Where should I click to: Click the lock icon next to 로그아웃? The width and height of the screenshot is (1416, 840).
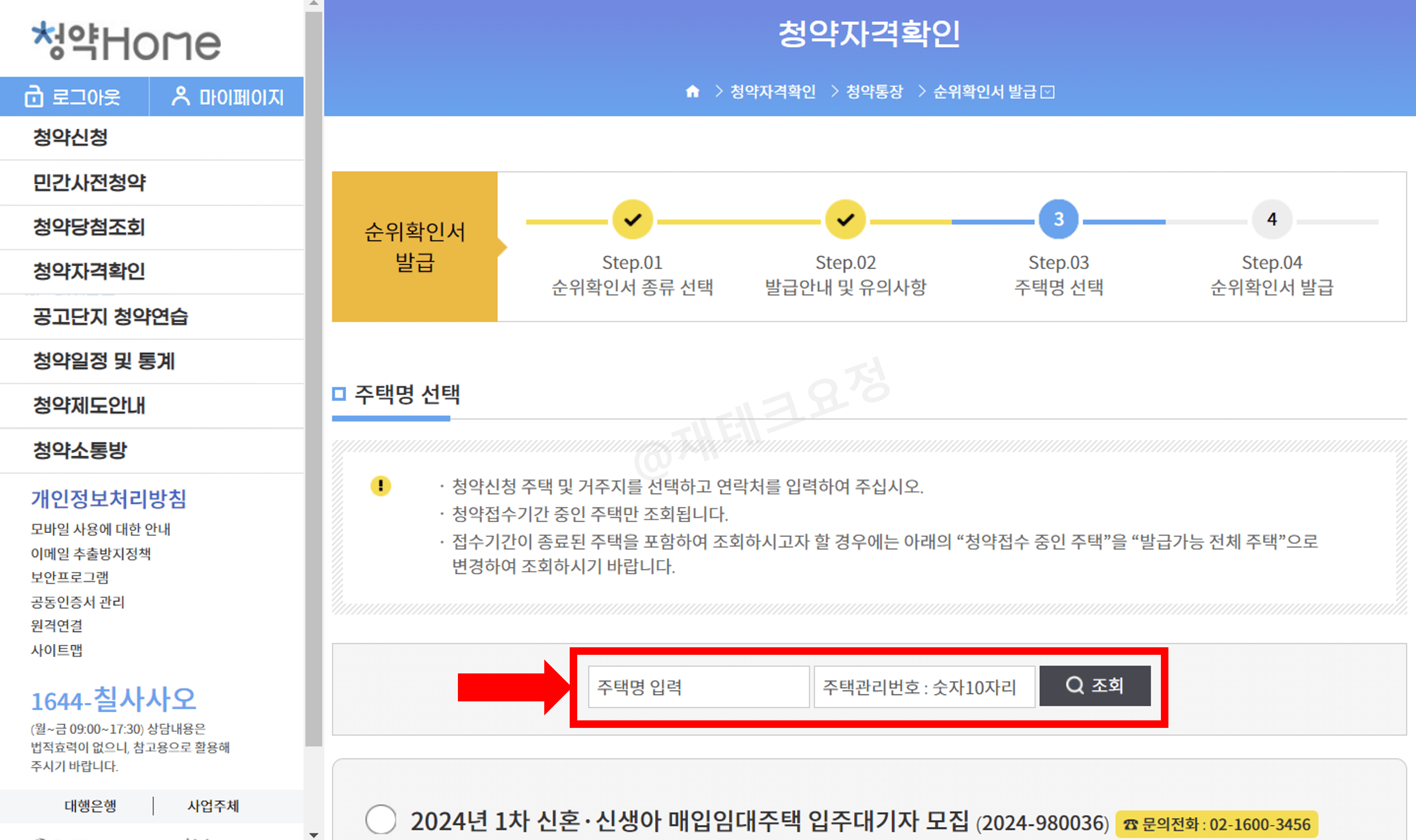coord(34,96)
